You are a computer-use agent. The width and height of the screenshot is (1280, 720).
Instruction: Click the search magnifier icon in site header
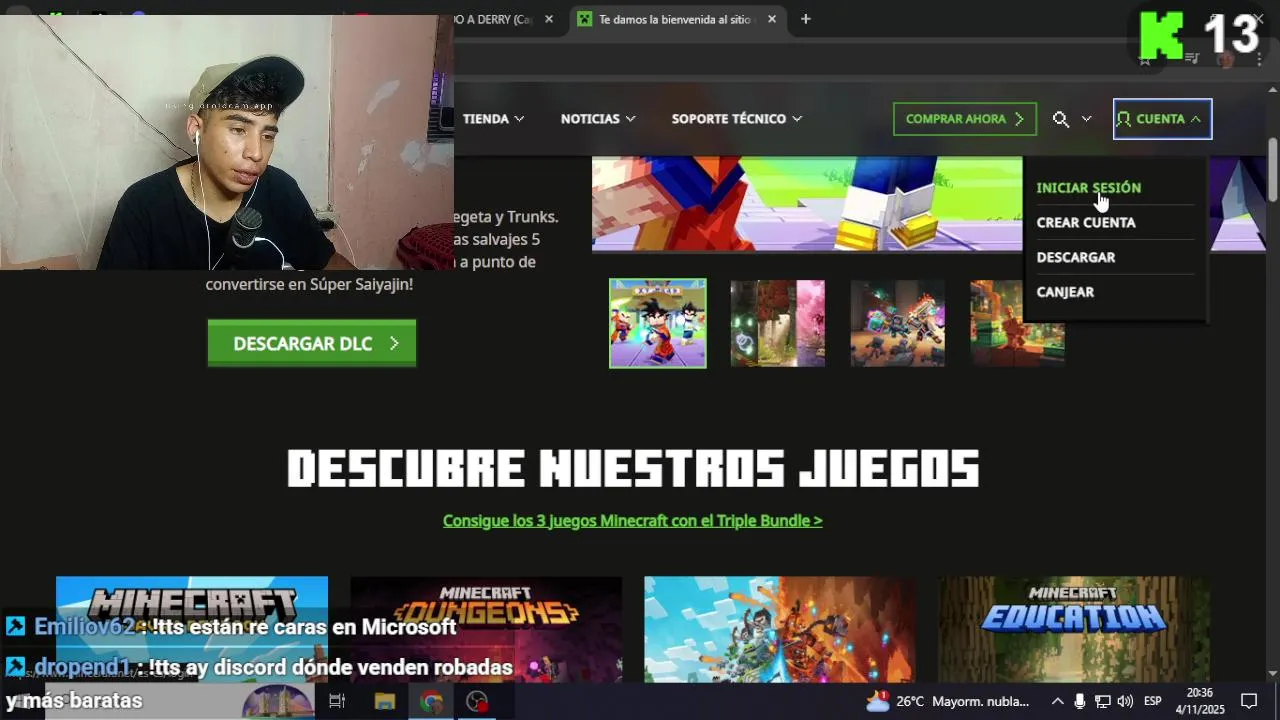click(1061, 119)
